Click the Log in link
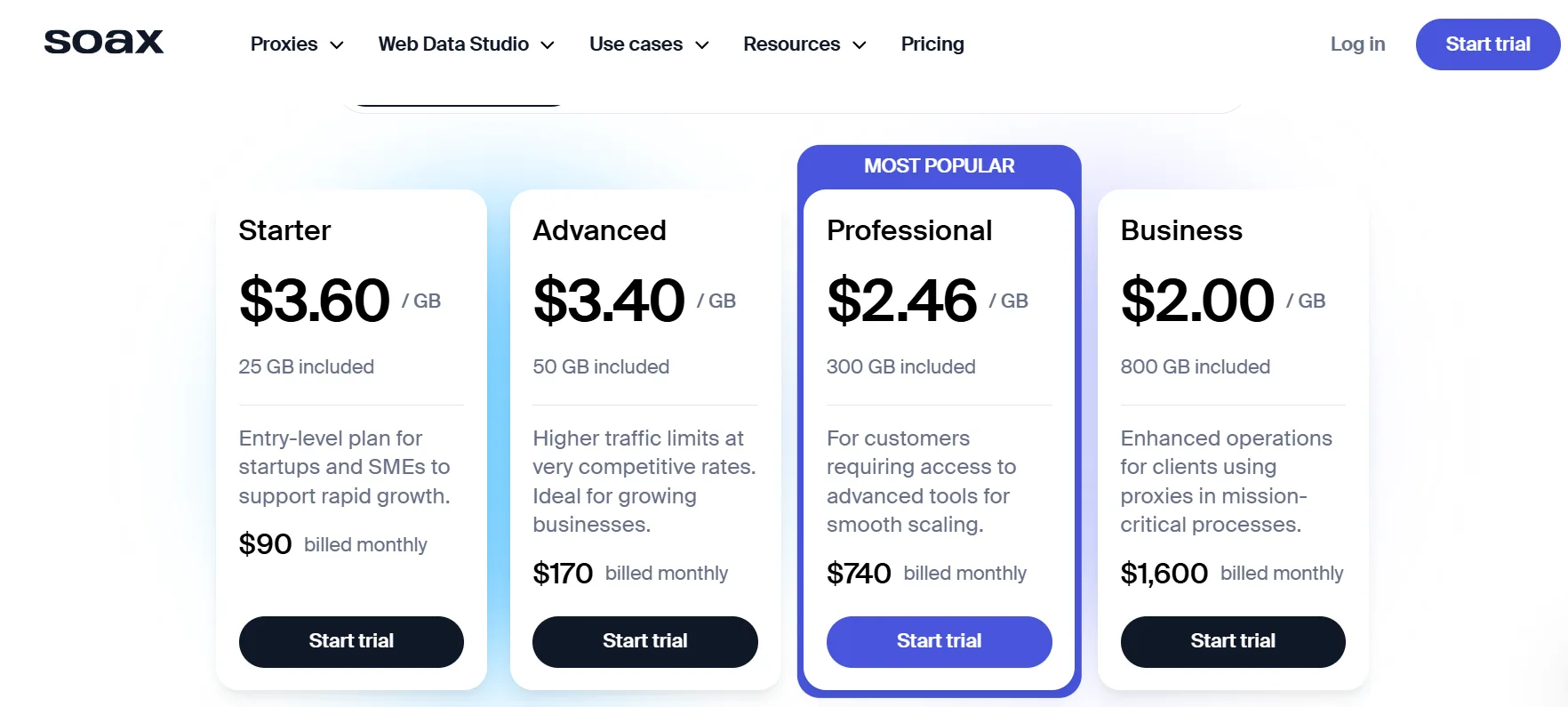 click(x=1357, y=44)
